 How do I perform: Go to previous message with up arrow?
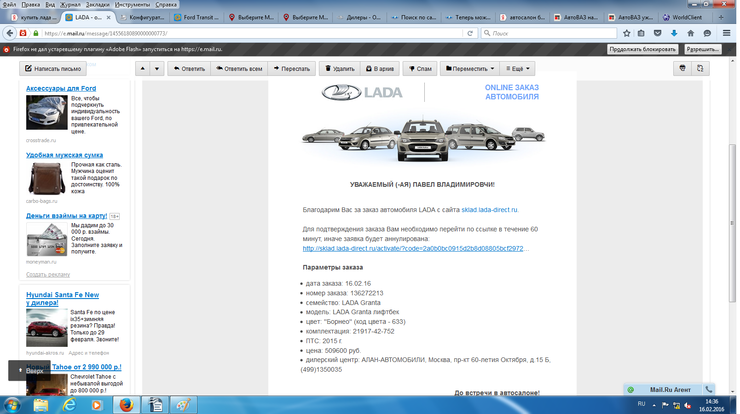(x=143, y=69)
